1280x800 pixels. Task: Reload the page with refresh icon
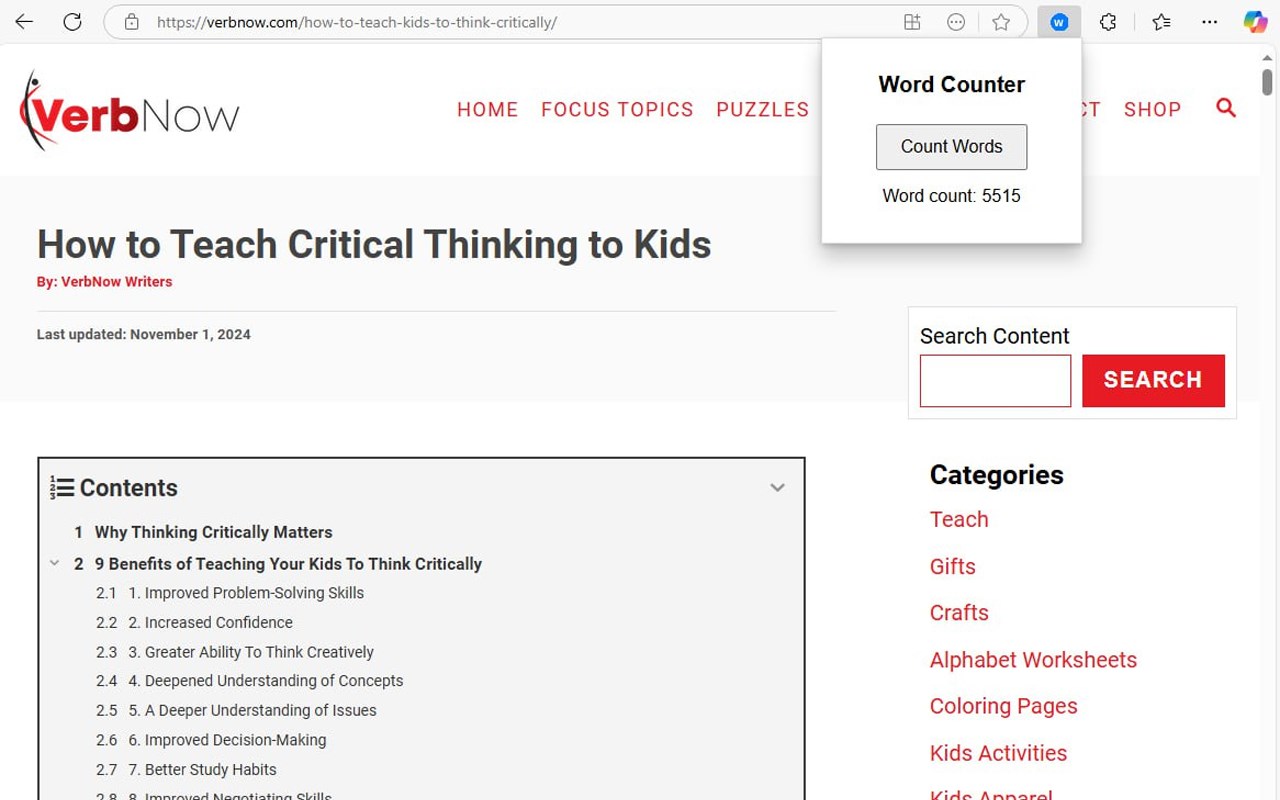click(72, 22)
